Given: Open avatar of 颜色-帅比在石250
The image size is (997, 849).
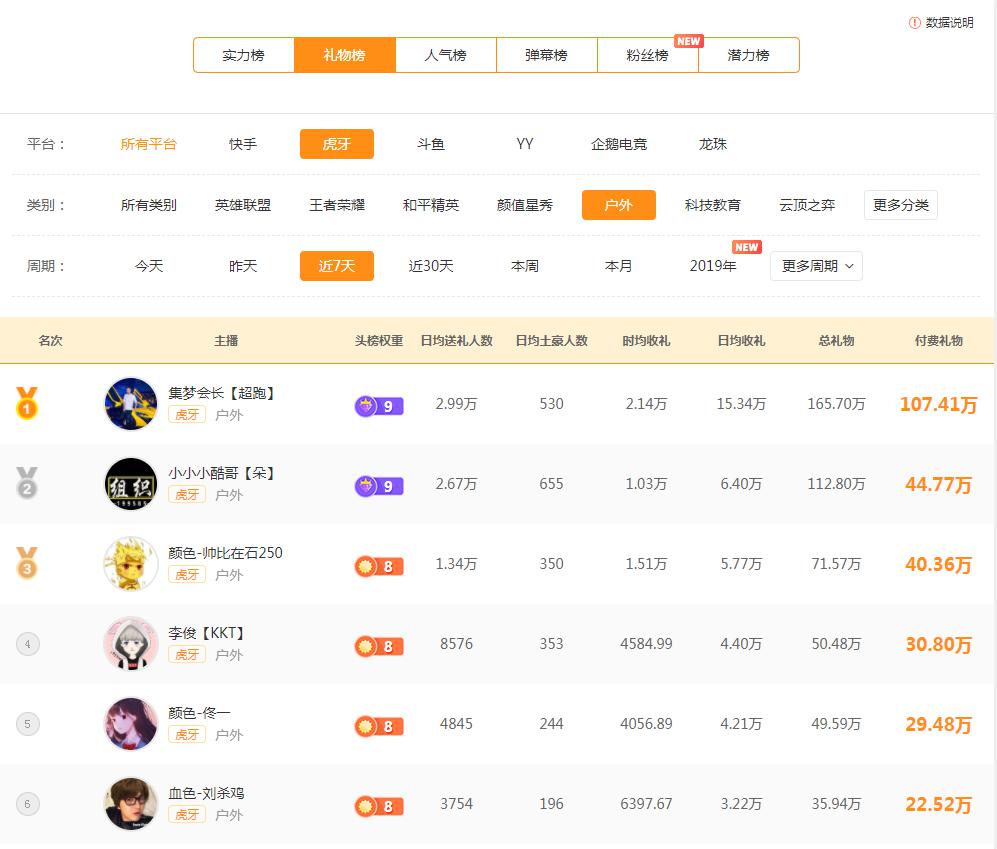Looking at the screenshot, I should pyautogui.click(x=131, y=564).
